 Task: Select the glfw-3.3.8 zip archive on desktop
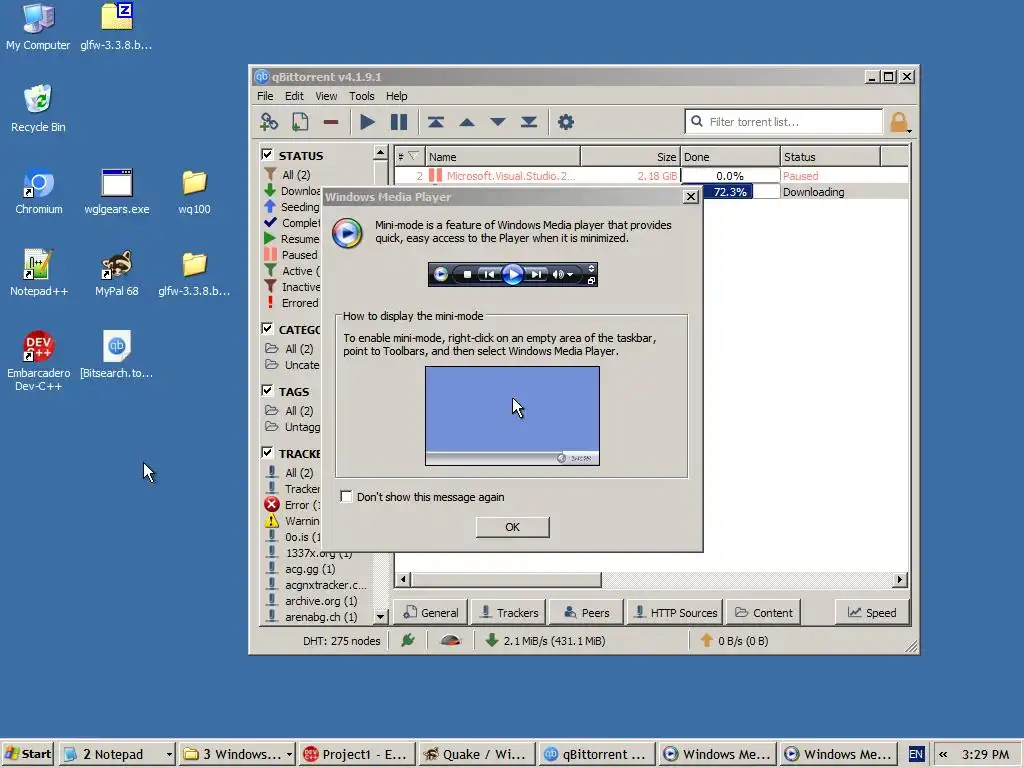tap(117, 27)
